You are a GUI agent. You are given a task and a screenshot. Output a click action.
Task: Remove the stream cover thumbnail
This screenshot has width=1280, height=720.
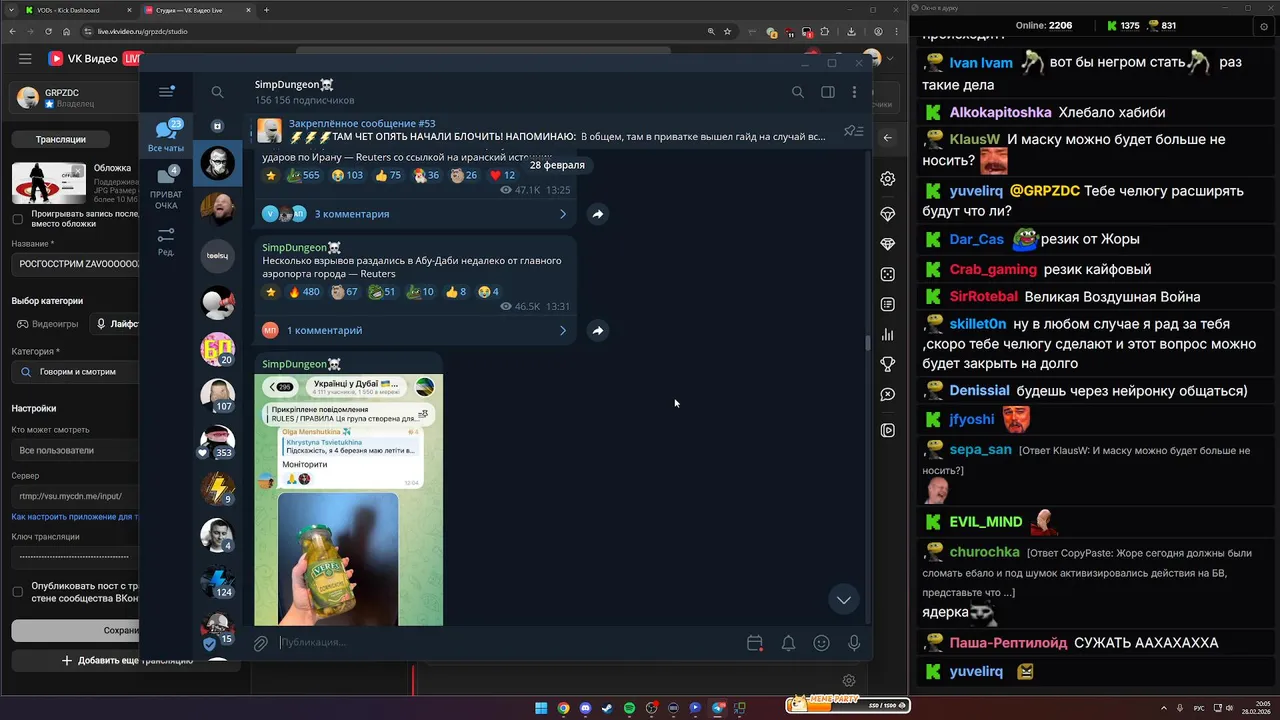78,170
